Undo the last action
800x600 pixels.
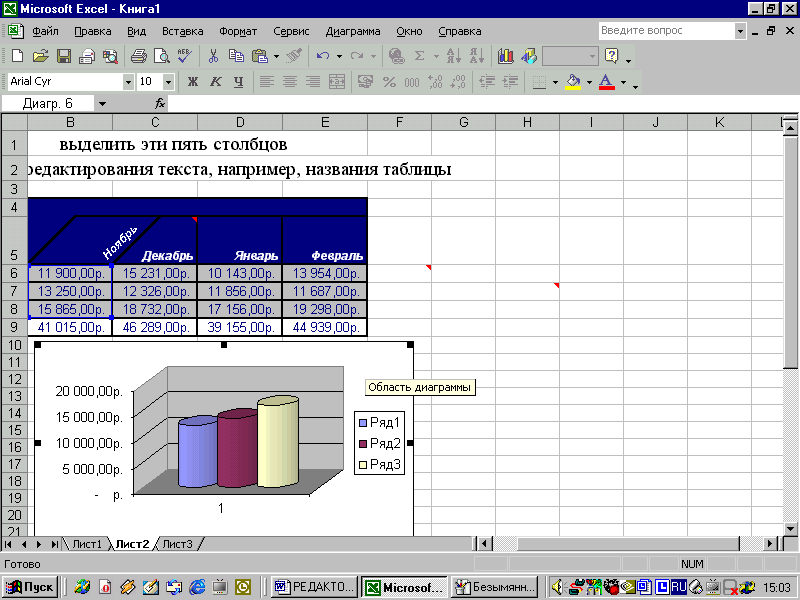(323, 56)
